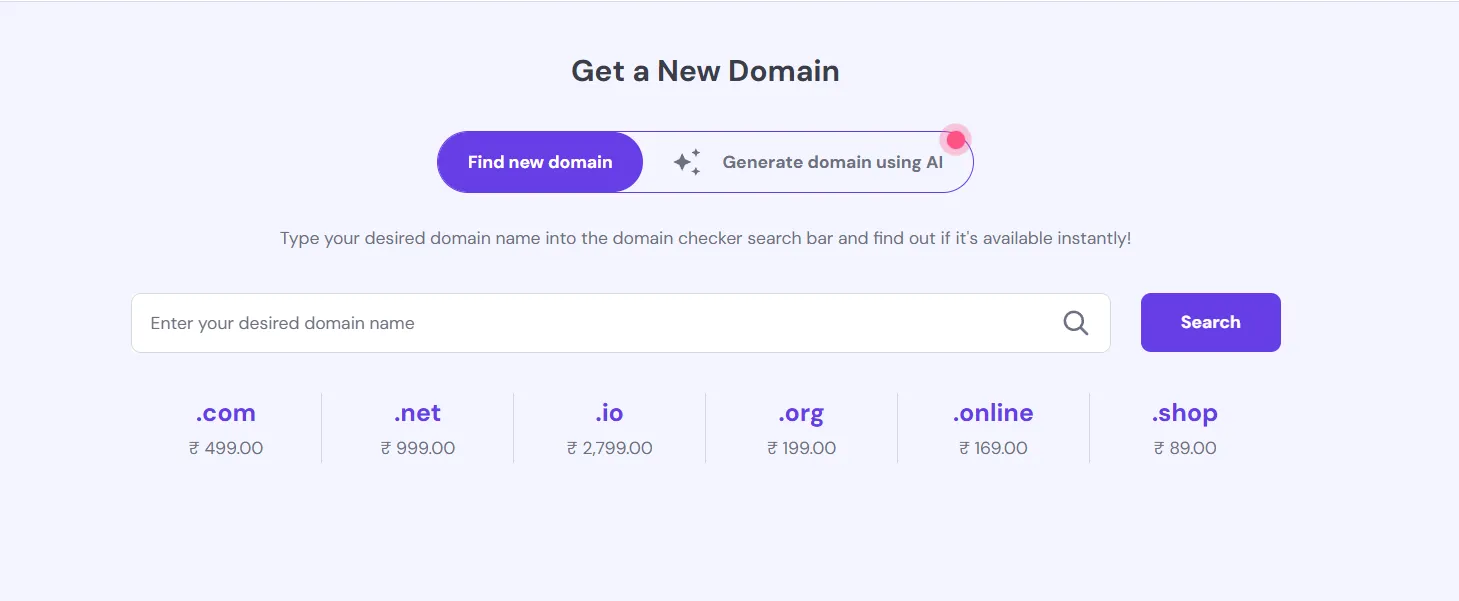The image size is (1459, 601).
Task: Click the ₹ 499.00 price under .com
Action: point(226,448)
